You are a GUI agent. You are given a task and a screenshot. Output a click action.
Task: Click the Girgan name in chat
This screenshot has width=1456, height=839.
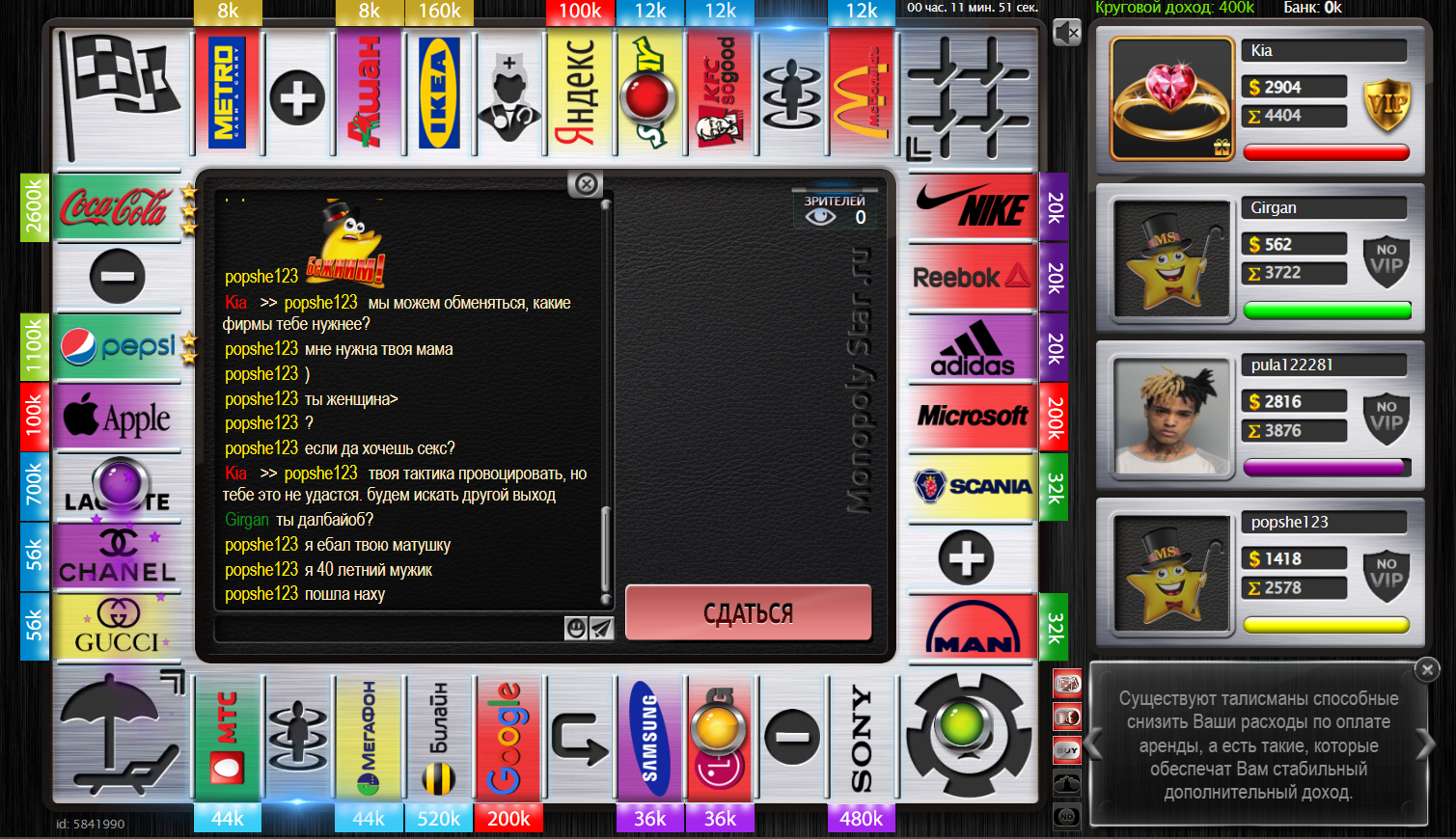tap(247, 520)
